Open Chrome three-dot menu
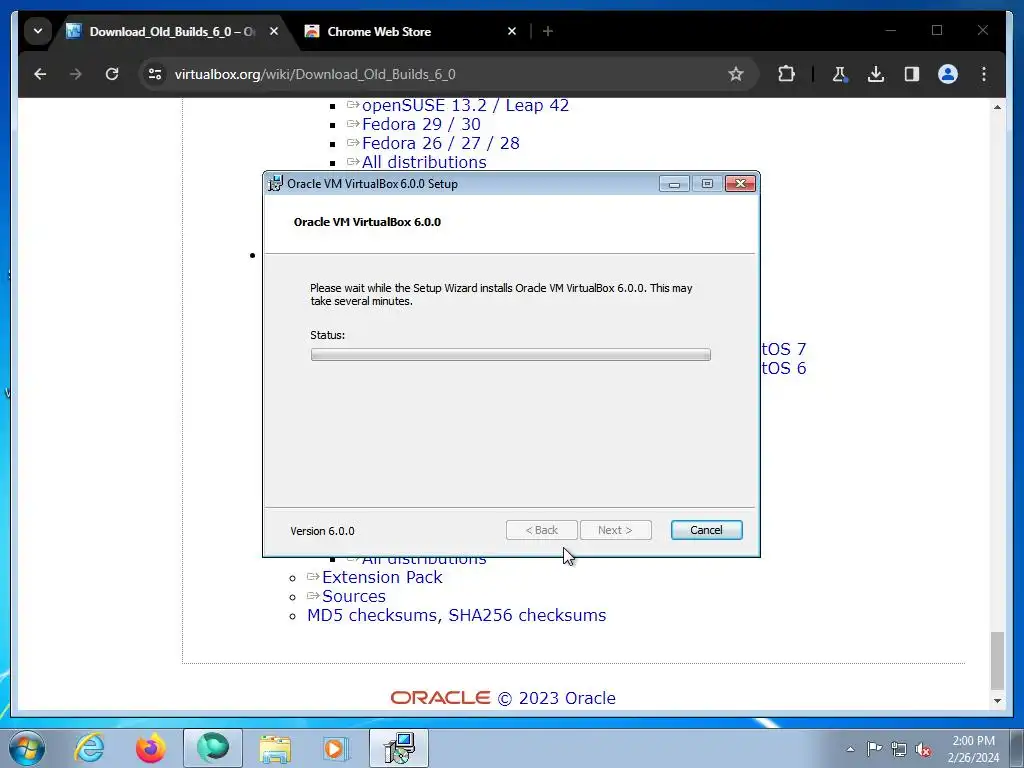1024x768 pixels. (984, 74)
